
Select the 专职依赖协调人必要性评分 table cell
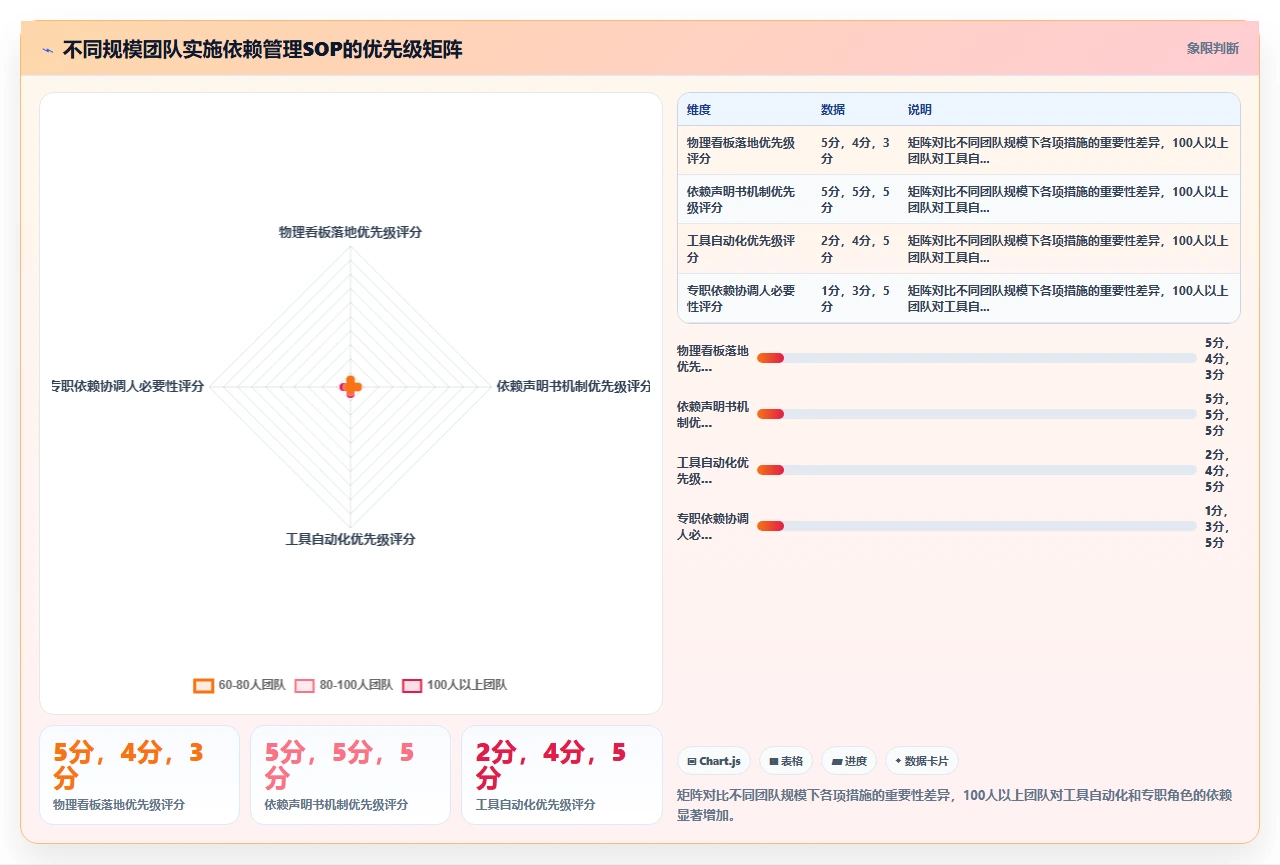744,298
